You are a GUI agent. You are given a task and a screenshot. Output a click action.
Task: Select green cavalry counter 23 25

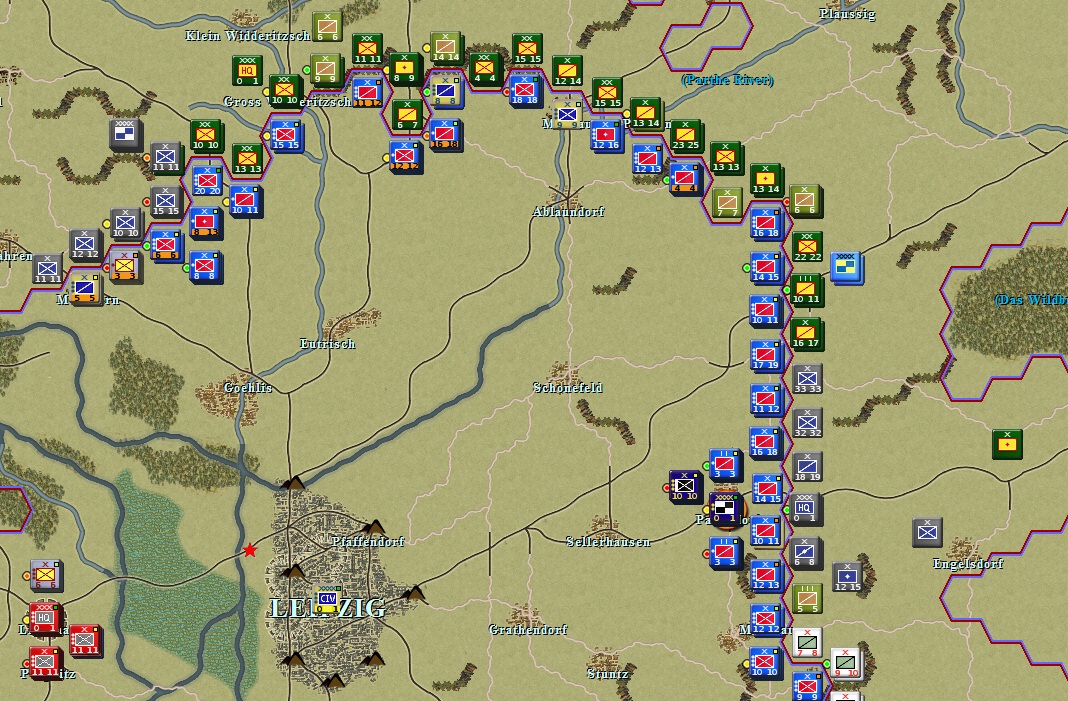click(685, 136)
